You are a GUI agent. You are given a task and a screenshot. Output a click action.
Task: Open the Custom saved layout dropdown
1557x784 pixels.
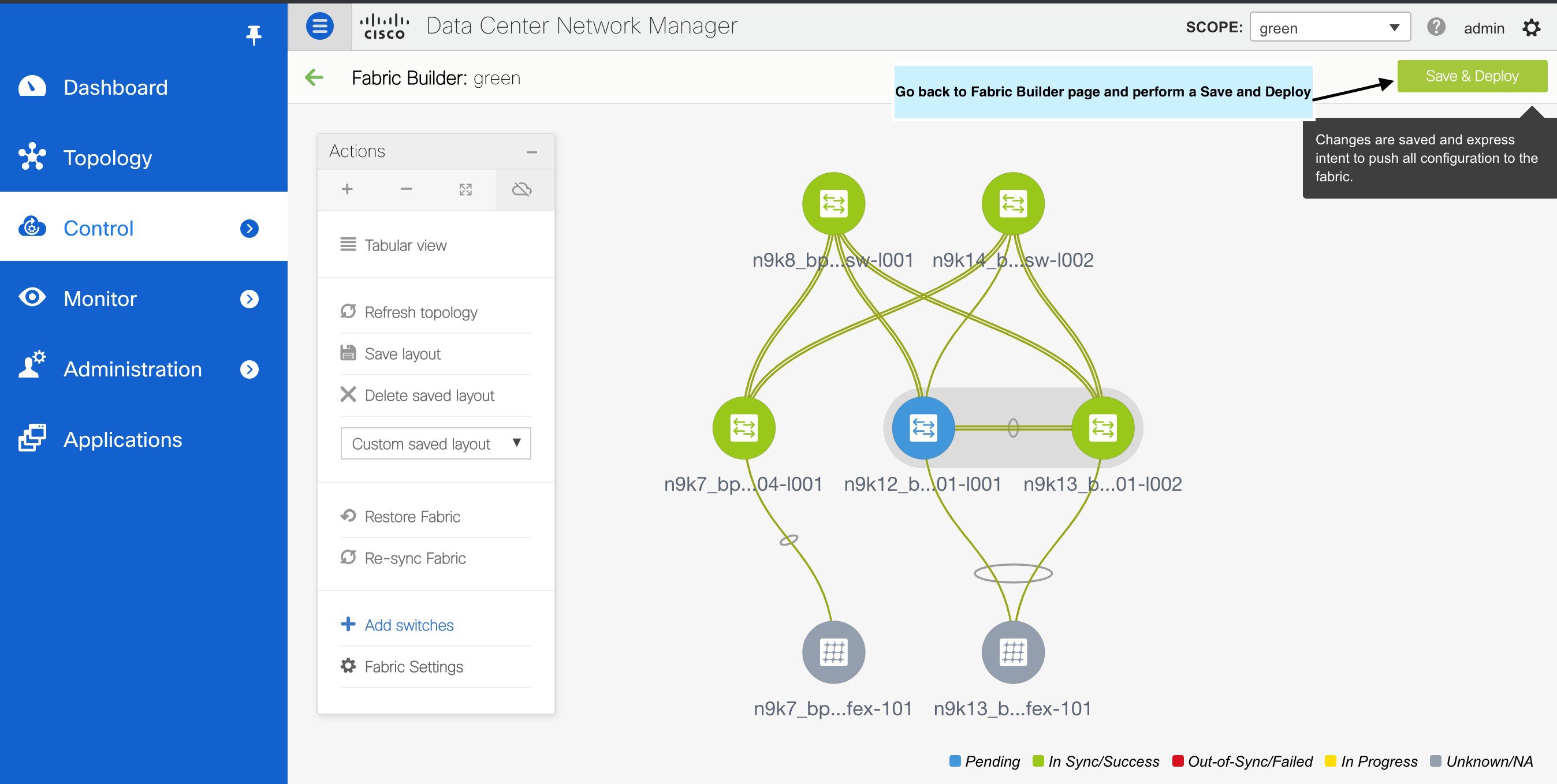436,443
